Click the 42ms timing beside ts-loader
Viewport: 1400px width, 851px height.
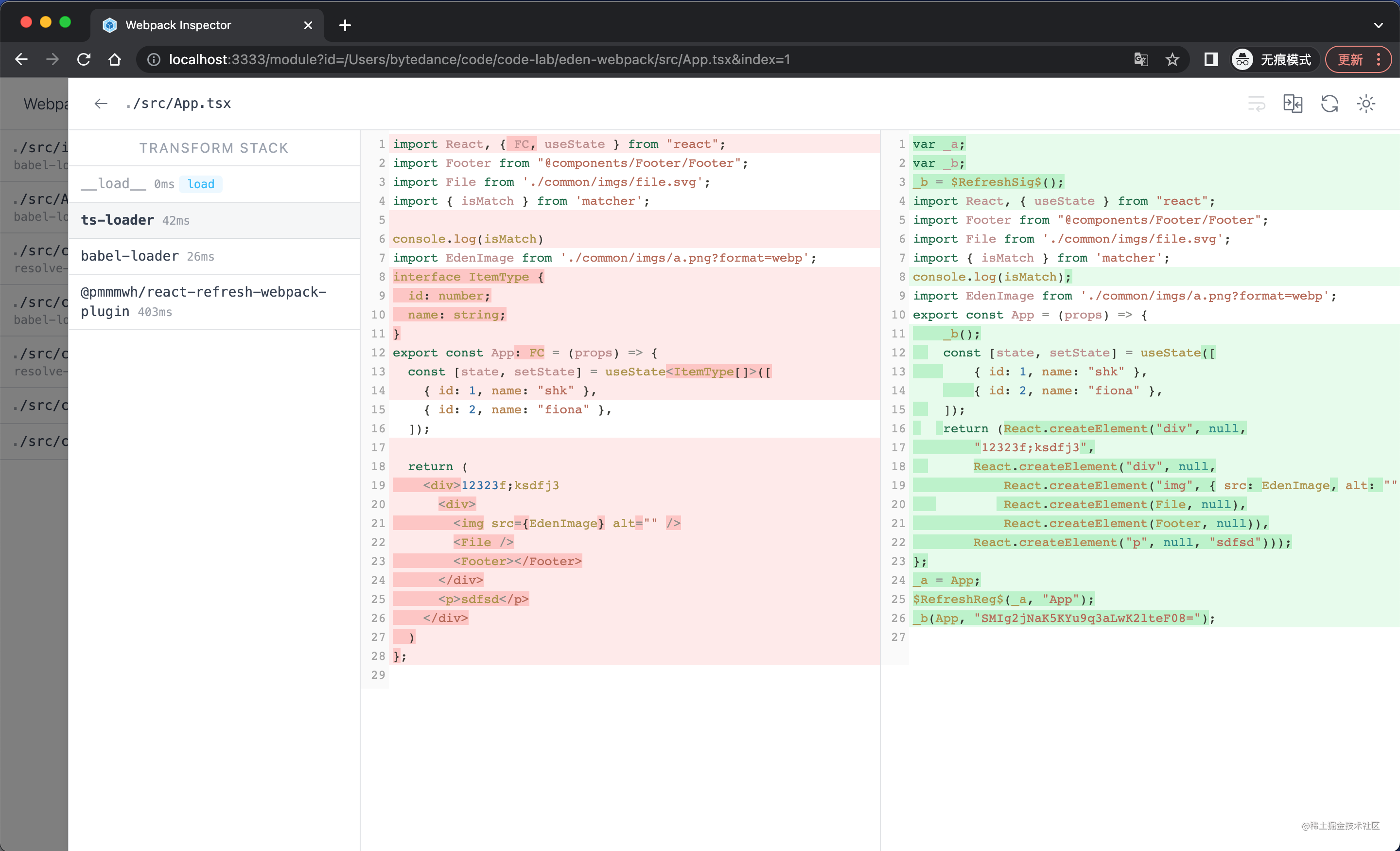coord(176,221)
